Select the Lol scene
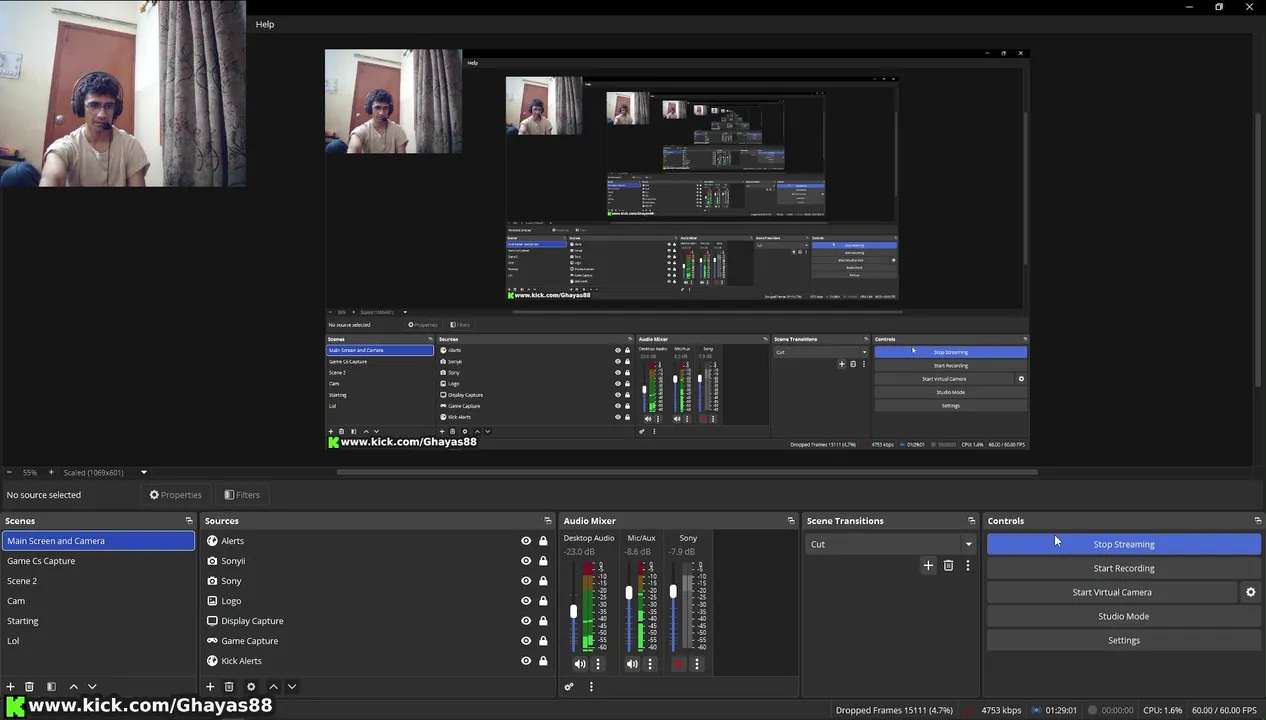The width and height of the screenshot is (1266, 720). pyautogui.click(x=99, y=641)
